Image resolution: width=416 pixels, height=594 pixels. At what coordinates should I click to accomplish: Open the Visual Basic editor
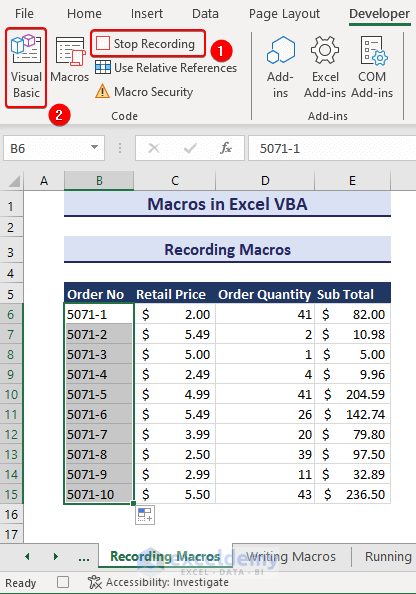coord(26,68)
